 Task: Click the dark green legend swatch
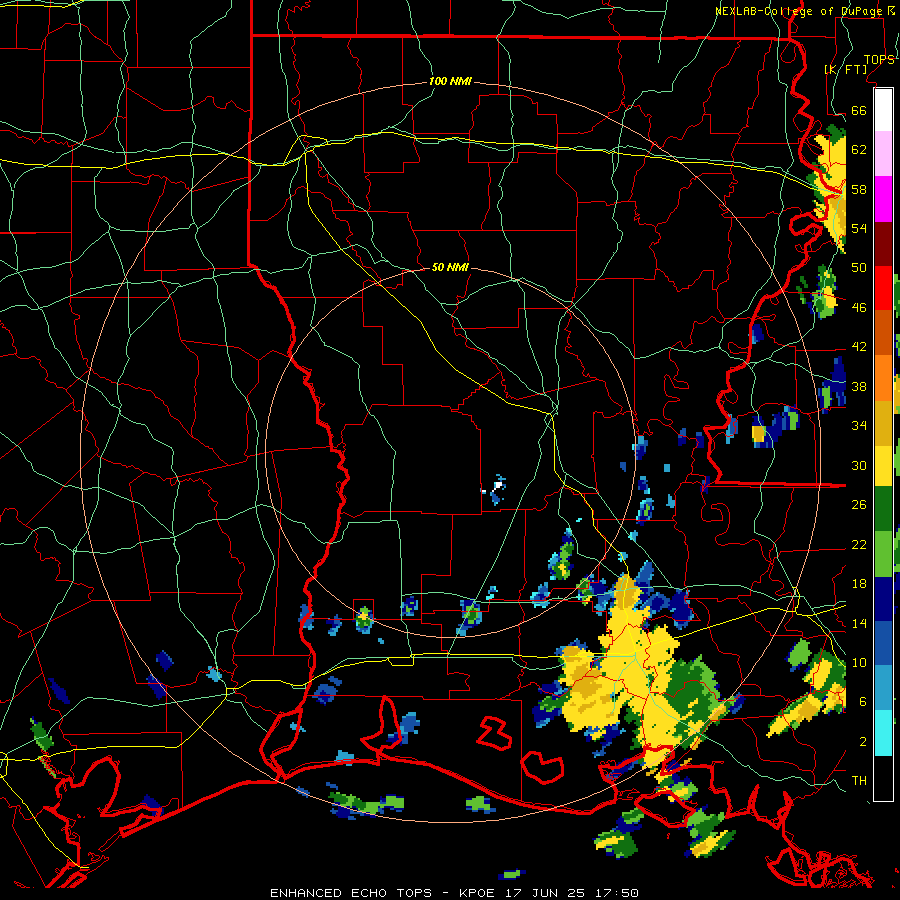click(883, 509)
